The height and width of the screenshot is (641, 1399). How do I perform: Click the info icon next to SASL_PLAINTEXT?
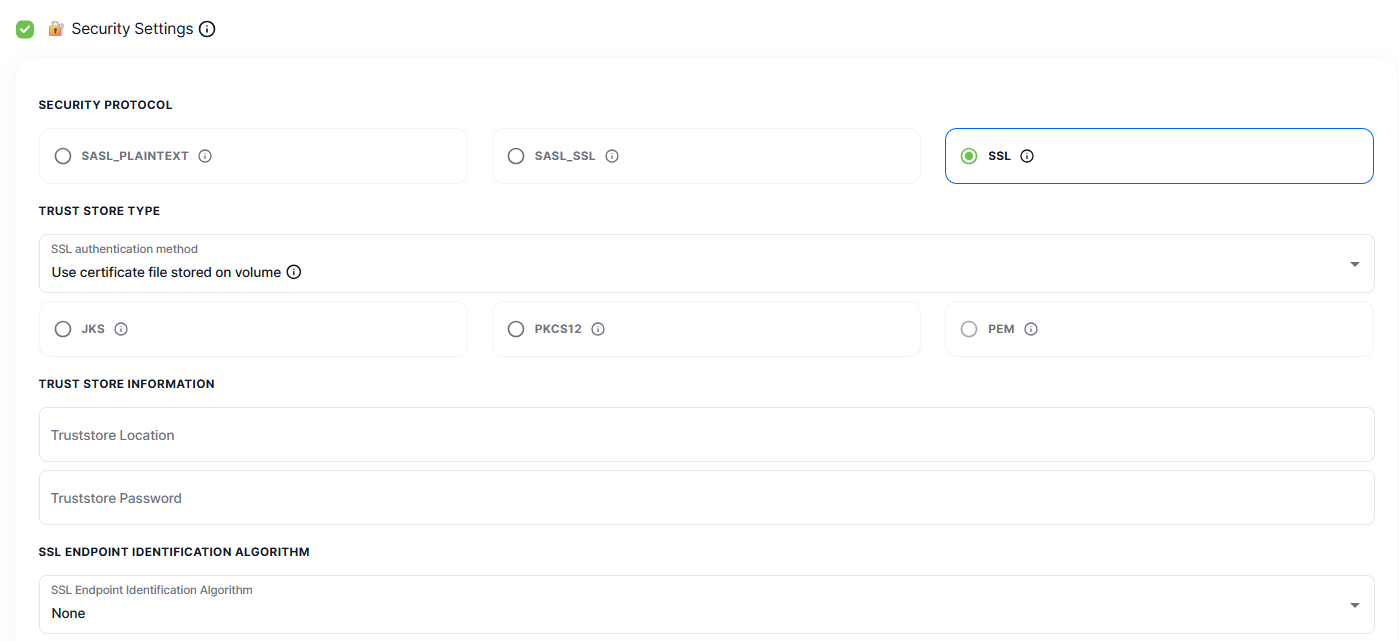205,156
